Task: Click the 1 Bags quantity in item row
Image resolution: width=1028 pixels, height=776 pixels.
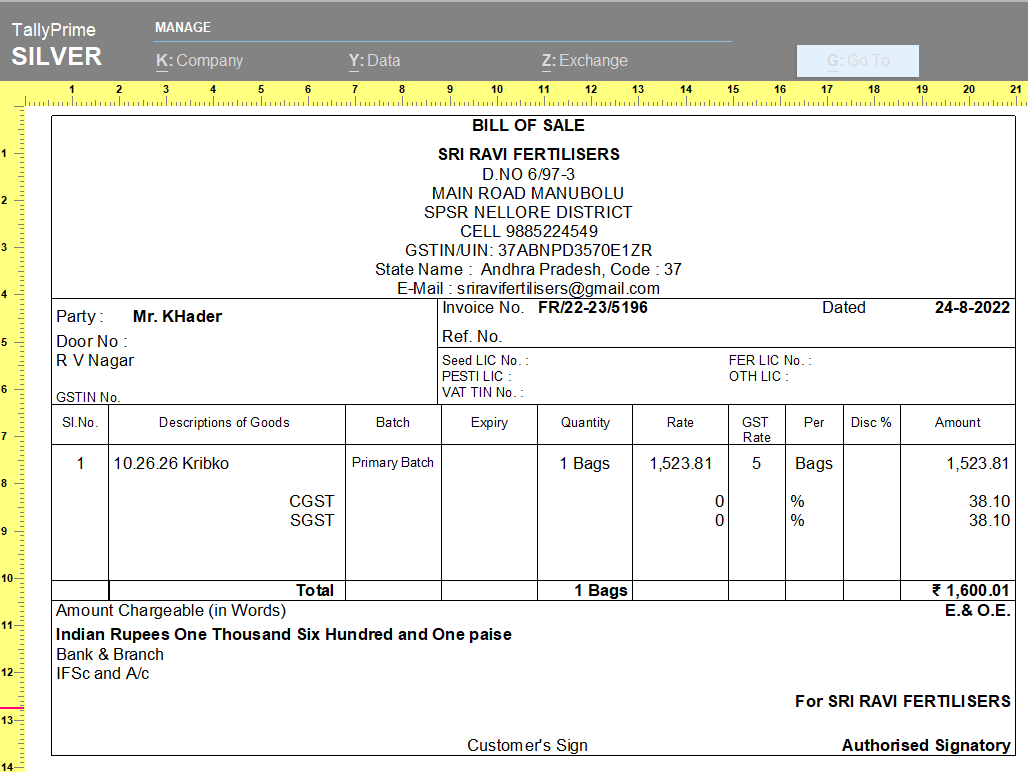Action: point(584,463)
